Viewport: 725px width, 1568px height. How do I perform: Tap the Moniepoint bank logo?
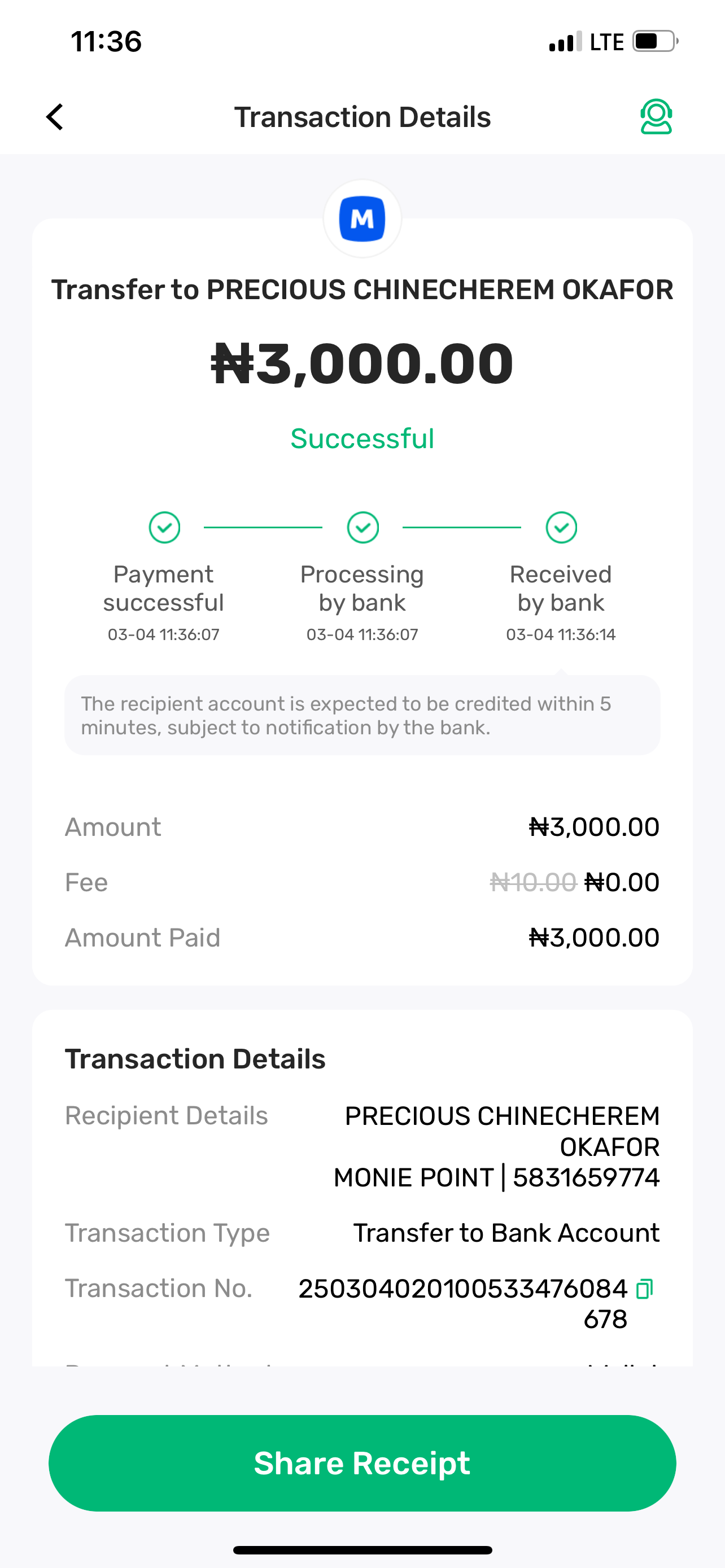[362, 219]
